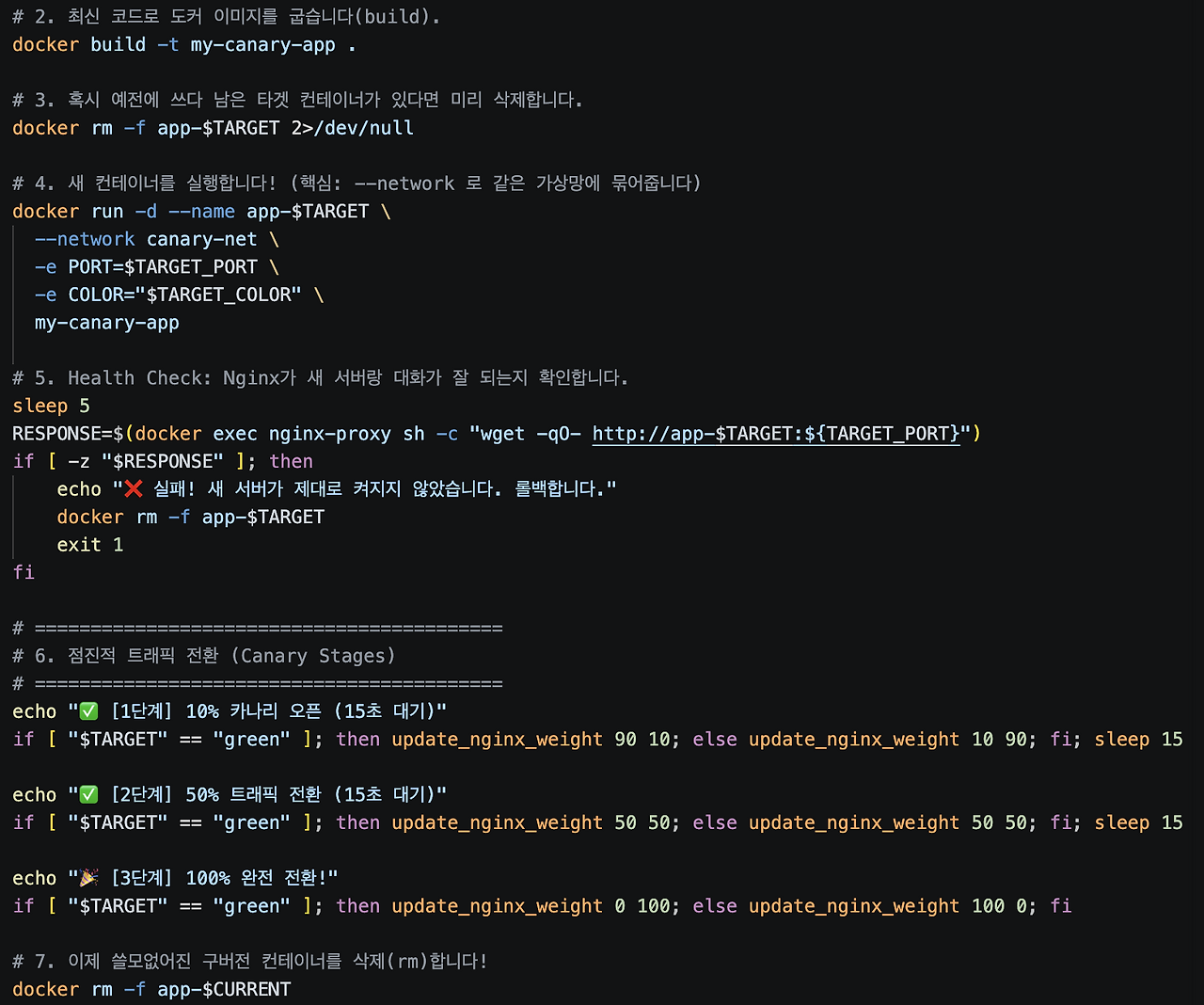Viewport: 1204px width, 1005px height.
Task: Click the exit 1 statement
Action: coord(89,544)
